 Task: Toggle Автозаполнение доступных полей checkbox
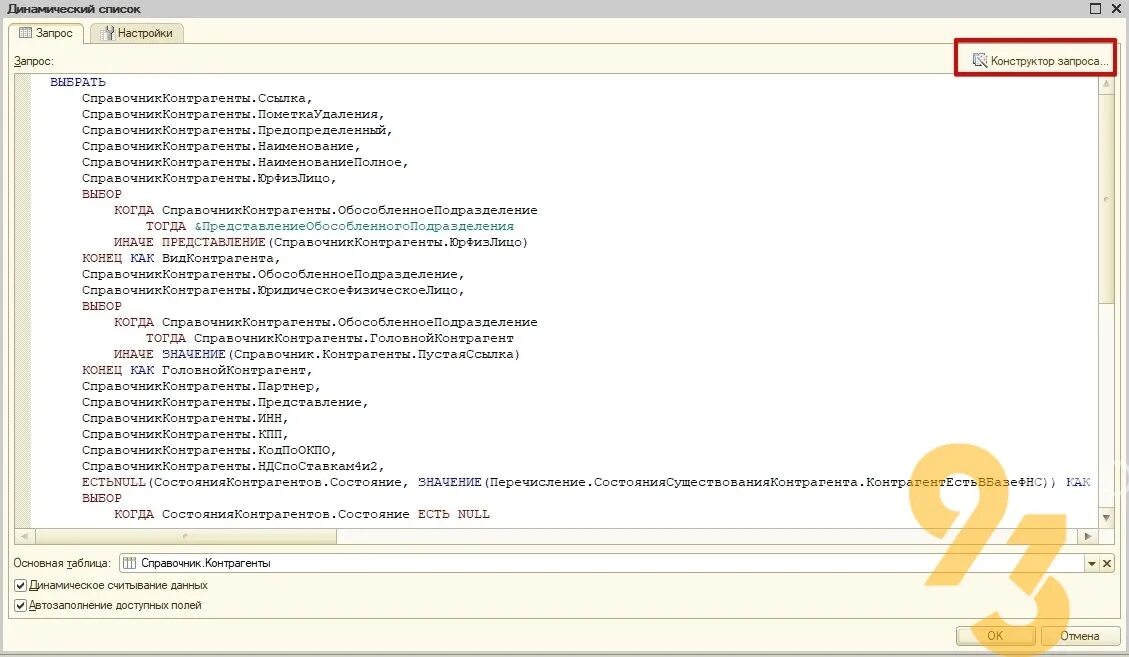20,605
